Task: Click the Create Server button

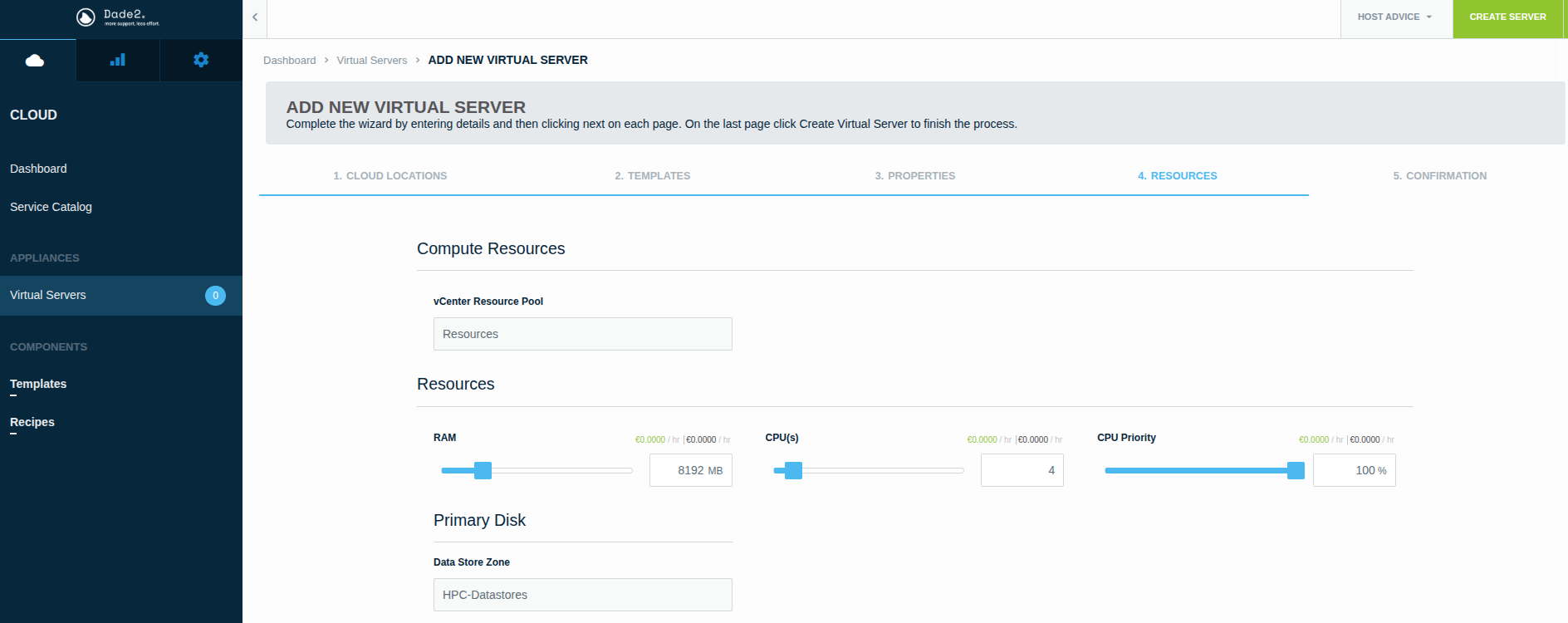Action: (x=1507, y=17)
